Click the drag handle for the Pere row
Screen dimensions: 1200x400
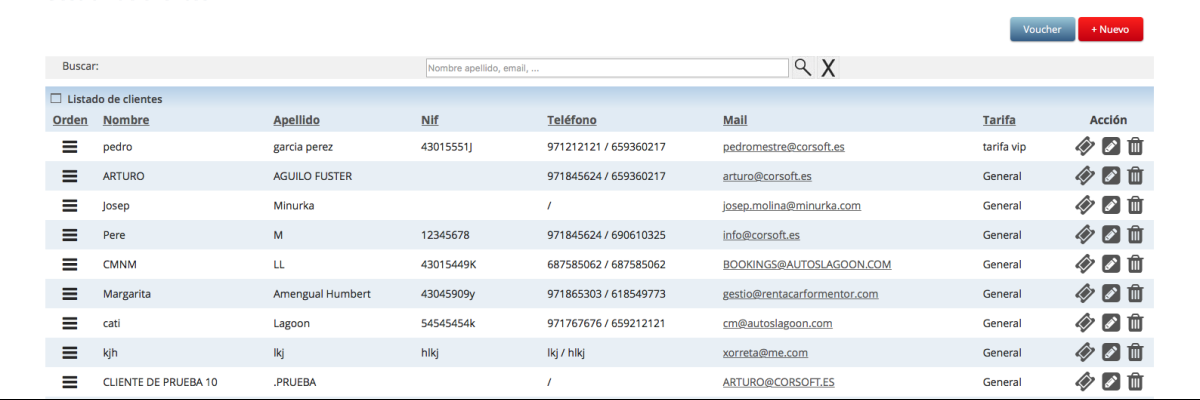[70, 235]
